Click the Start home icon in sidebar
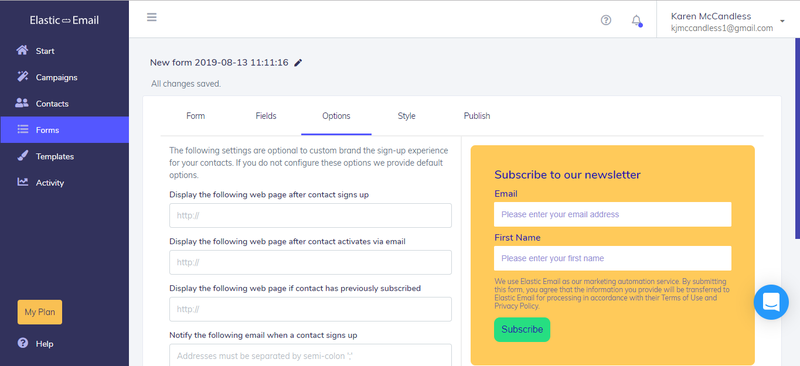The image size is (800, 366). [x=22, y=51]
